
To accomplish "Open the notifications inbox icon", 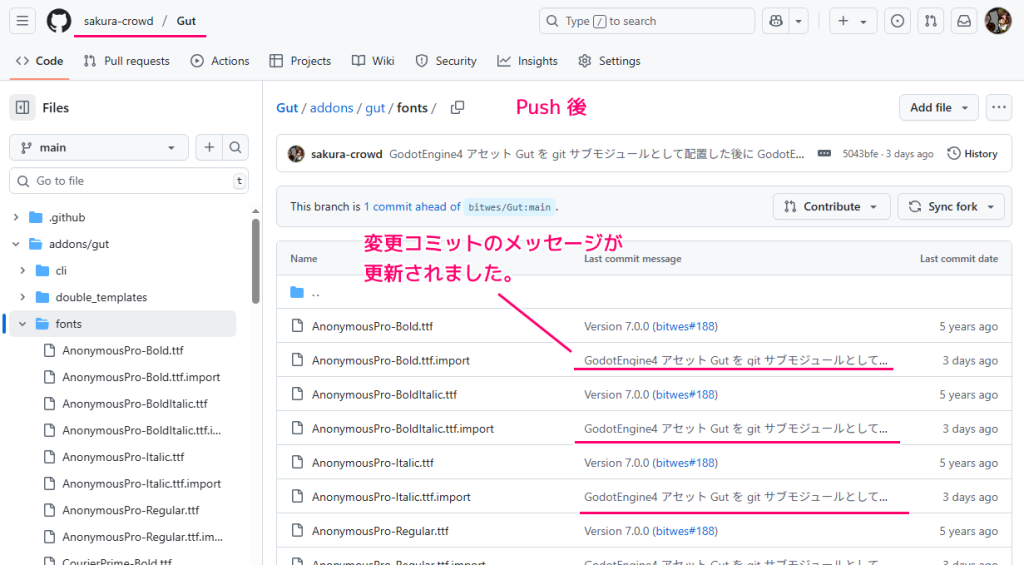I will [964, 21].
